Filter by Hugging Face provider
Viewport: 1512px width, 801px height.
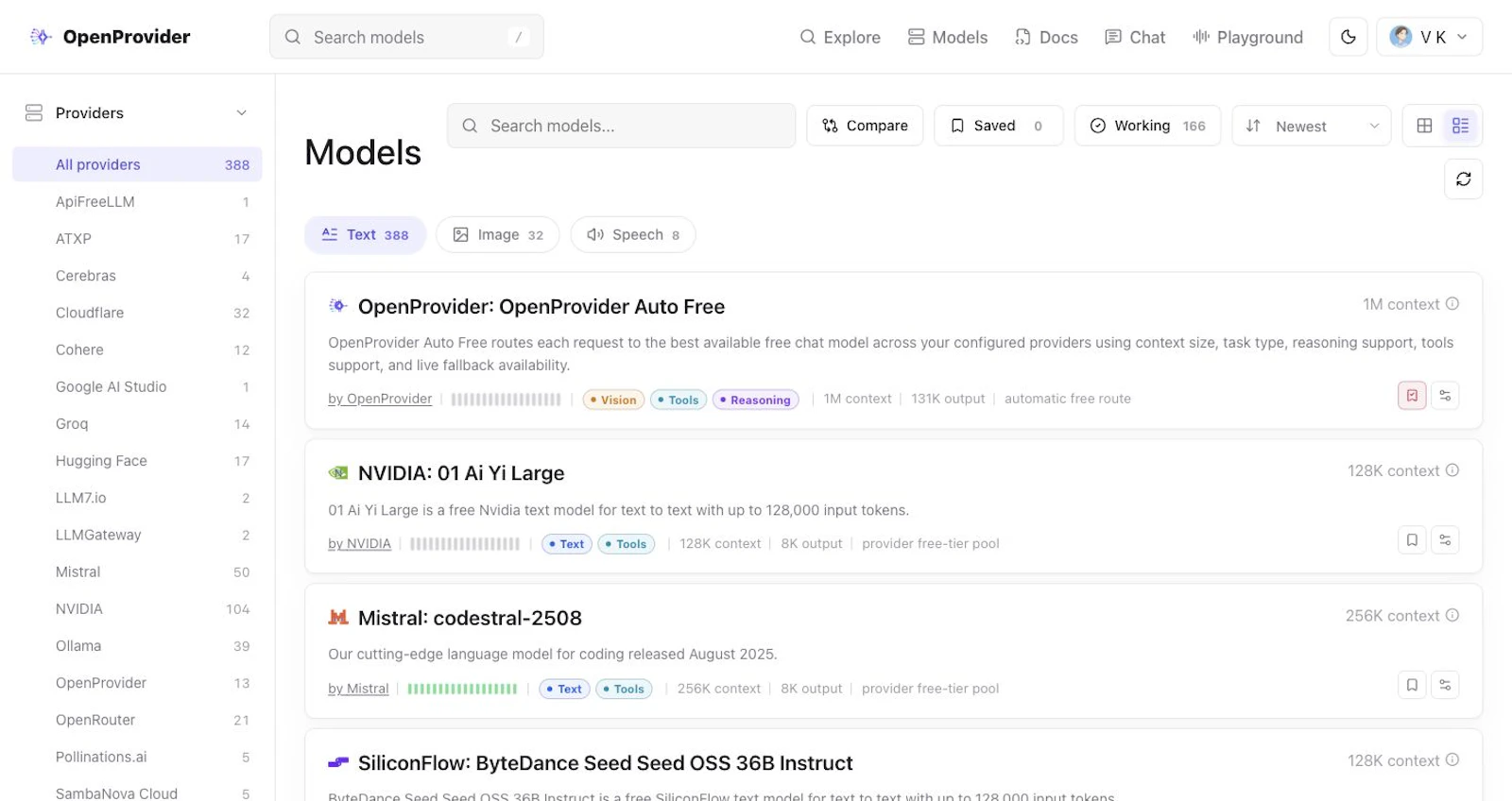137,461
